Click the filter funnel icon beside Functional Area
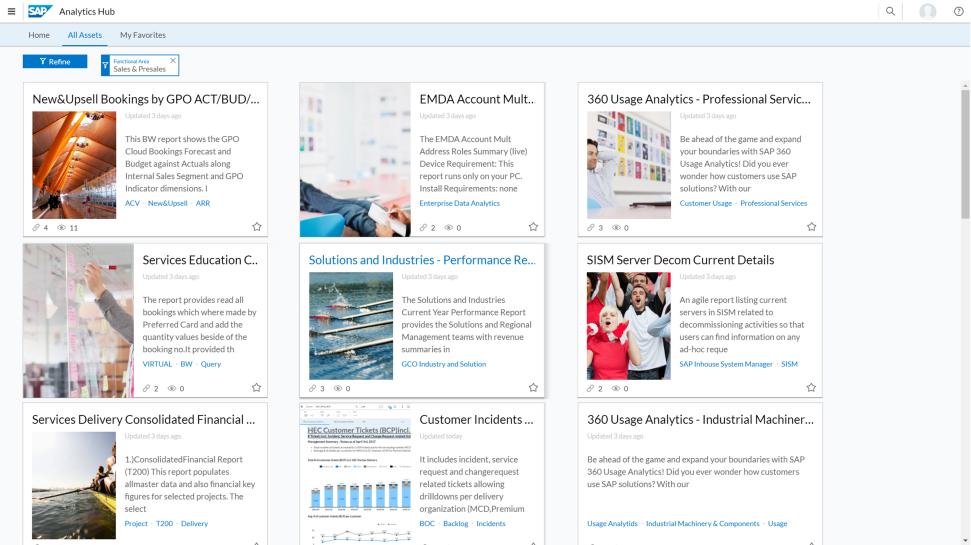Image resolution: width=971 pixels, height=545 pixels. 105,65
